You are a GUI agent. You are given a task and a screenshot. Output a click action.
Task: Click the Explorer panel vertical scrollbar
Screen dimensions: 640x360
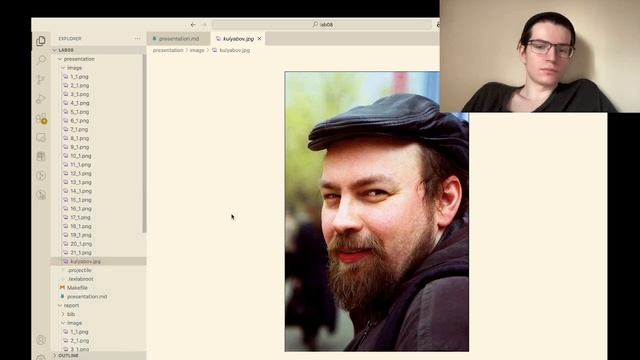[144, 143]
